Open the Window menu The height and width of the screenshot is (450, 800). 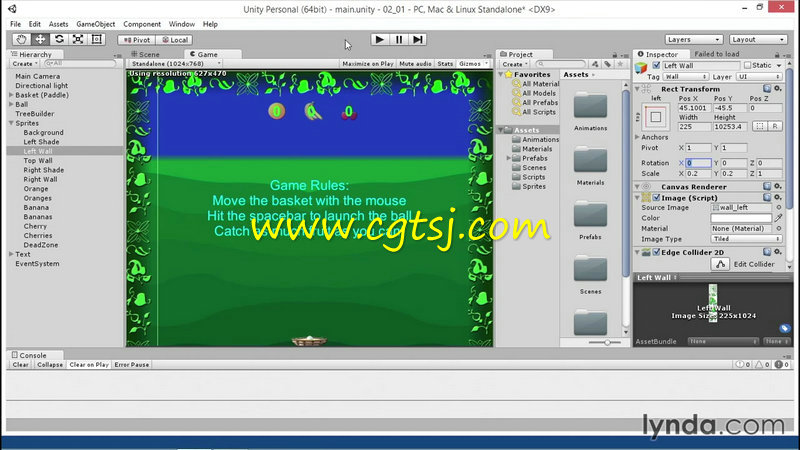pyautogui.click(x=182, y=24)
